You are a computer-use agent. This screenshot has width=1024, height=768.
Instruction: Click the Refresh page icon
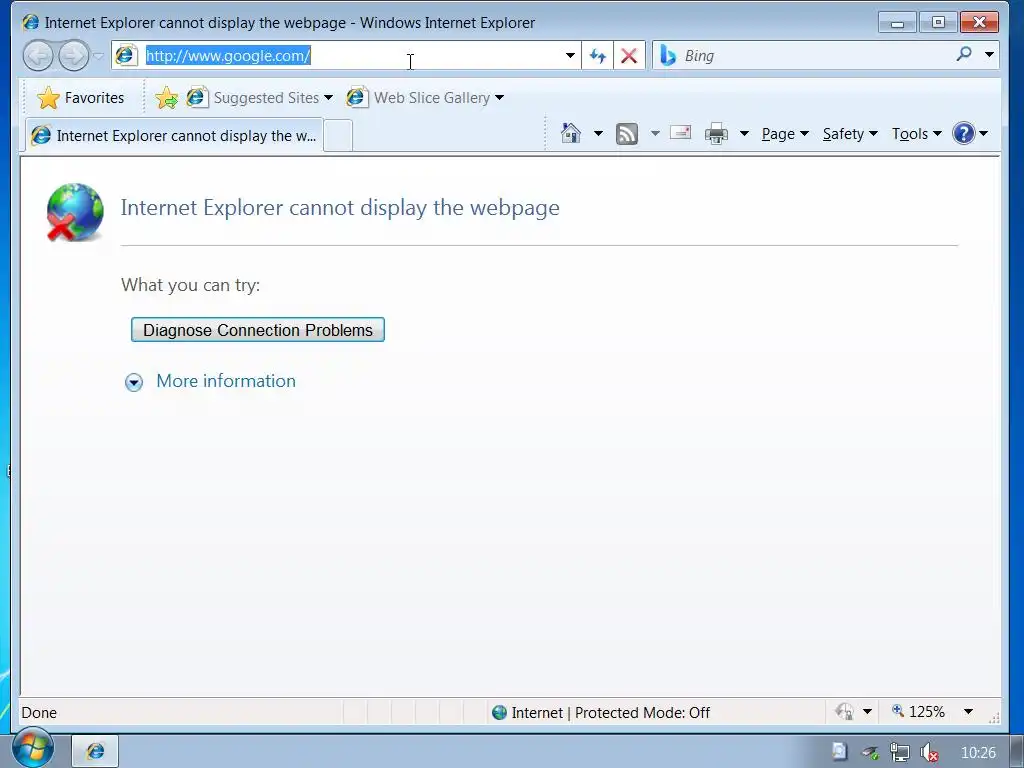(x=598, y=56)
